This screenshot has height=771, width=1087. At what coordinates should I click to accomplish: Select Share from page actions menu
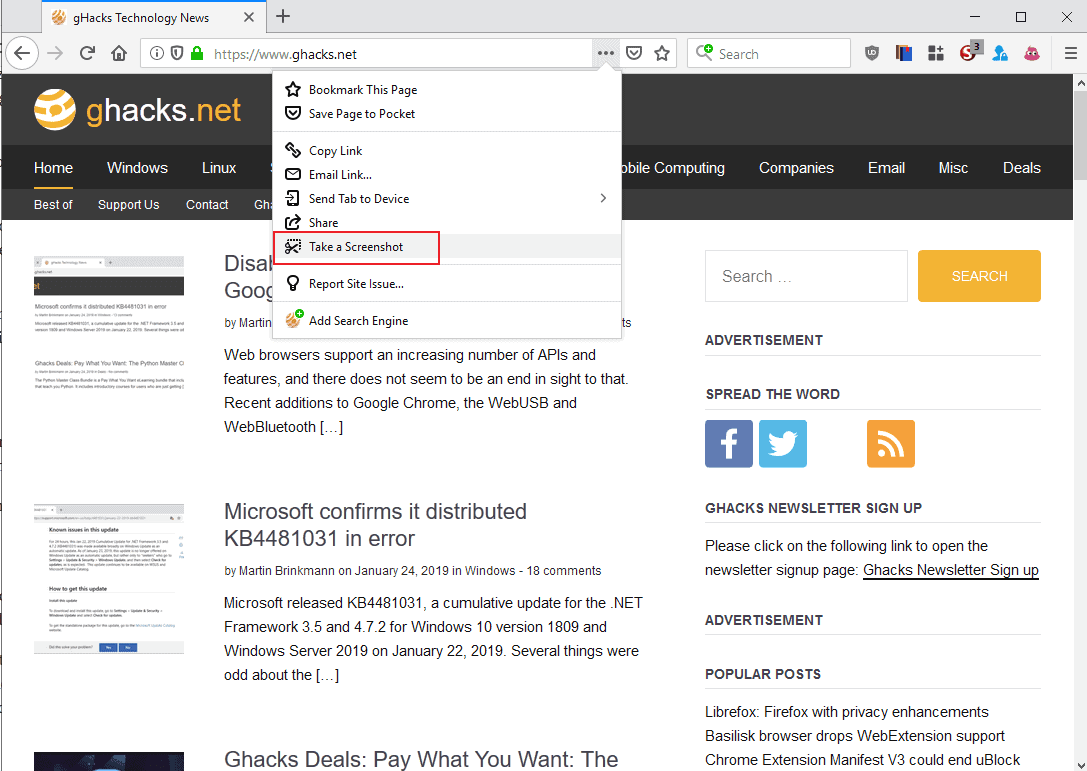click(446, 223)
